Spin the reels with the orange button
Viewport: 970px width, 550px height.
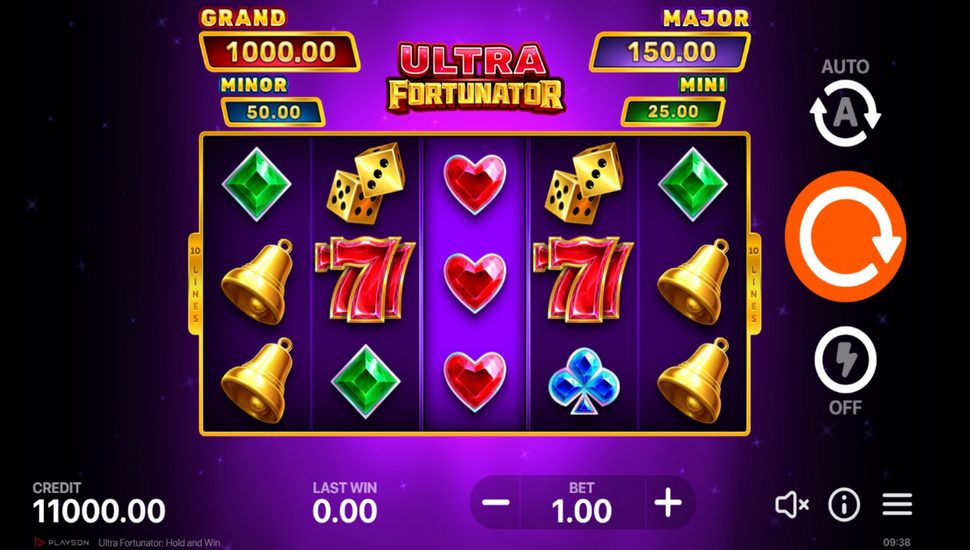(x=845, y=236)
